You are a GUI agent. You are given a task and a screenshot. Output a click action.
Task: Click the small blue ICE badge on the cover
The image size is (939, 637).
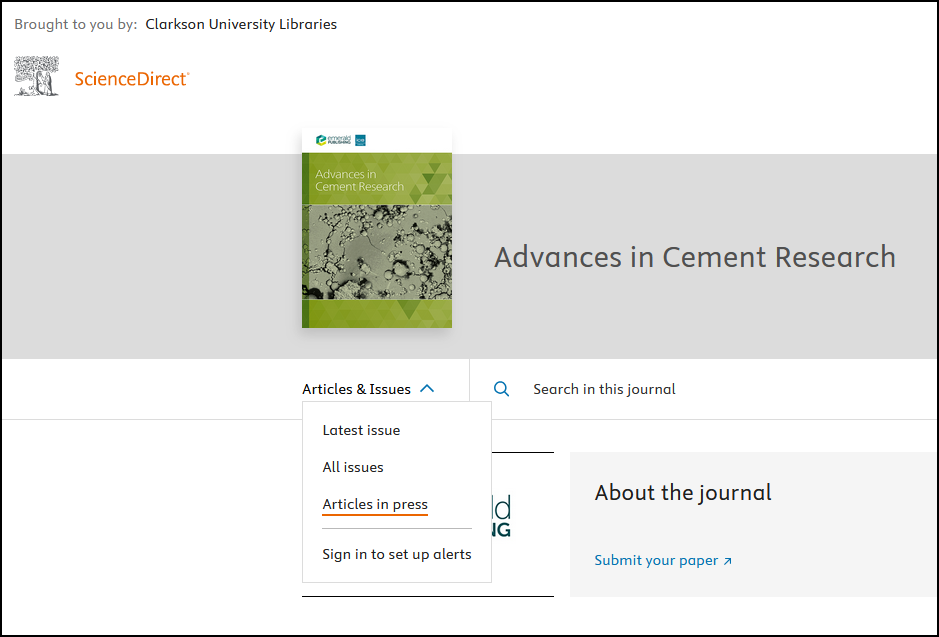tap(360, 140)
